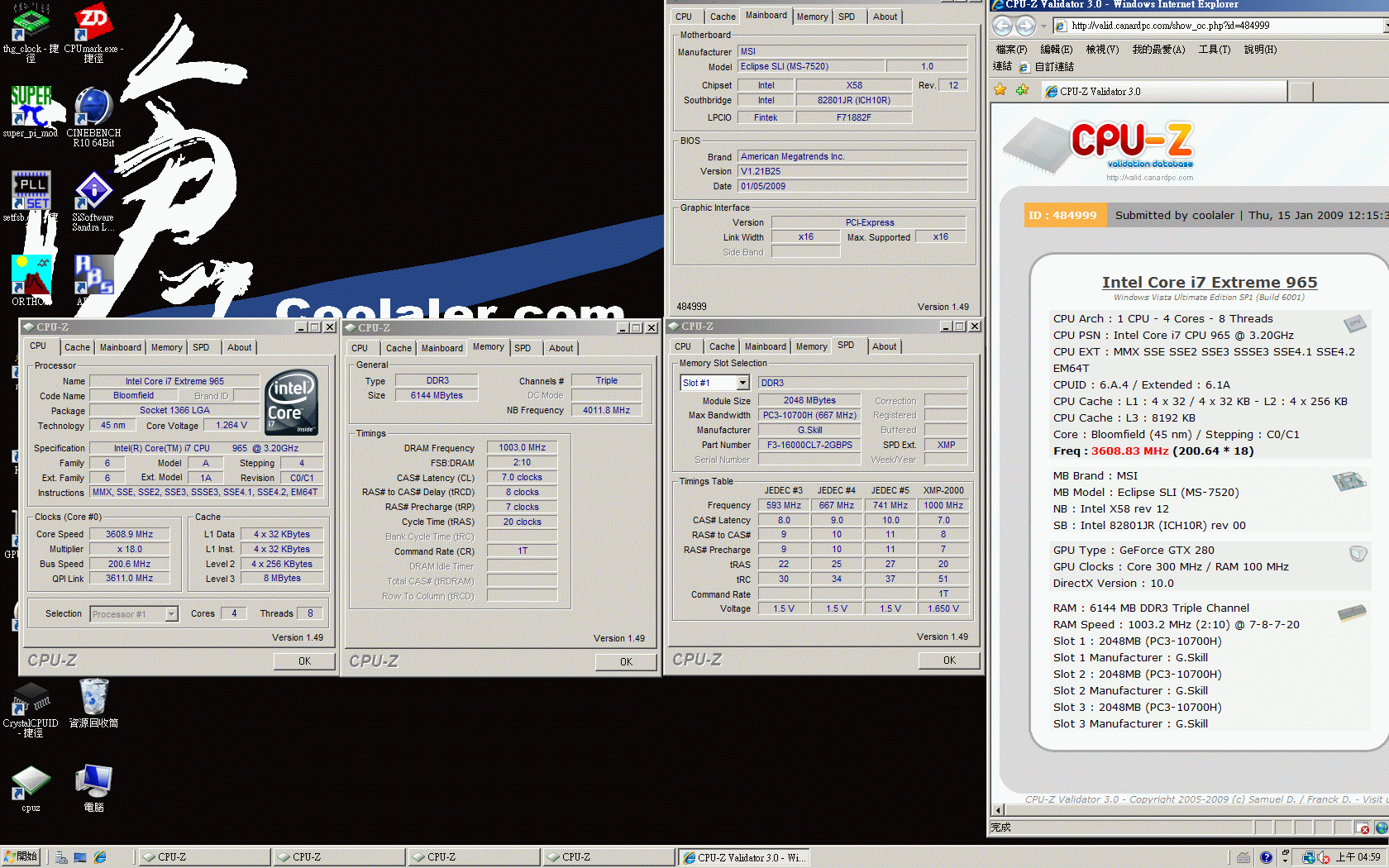This screenshot has width=1389, height=868.
Task: Click the horizontal scrollbar left arrow in IE
Action: pyautogui.click(x=998, y=810)
